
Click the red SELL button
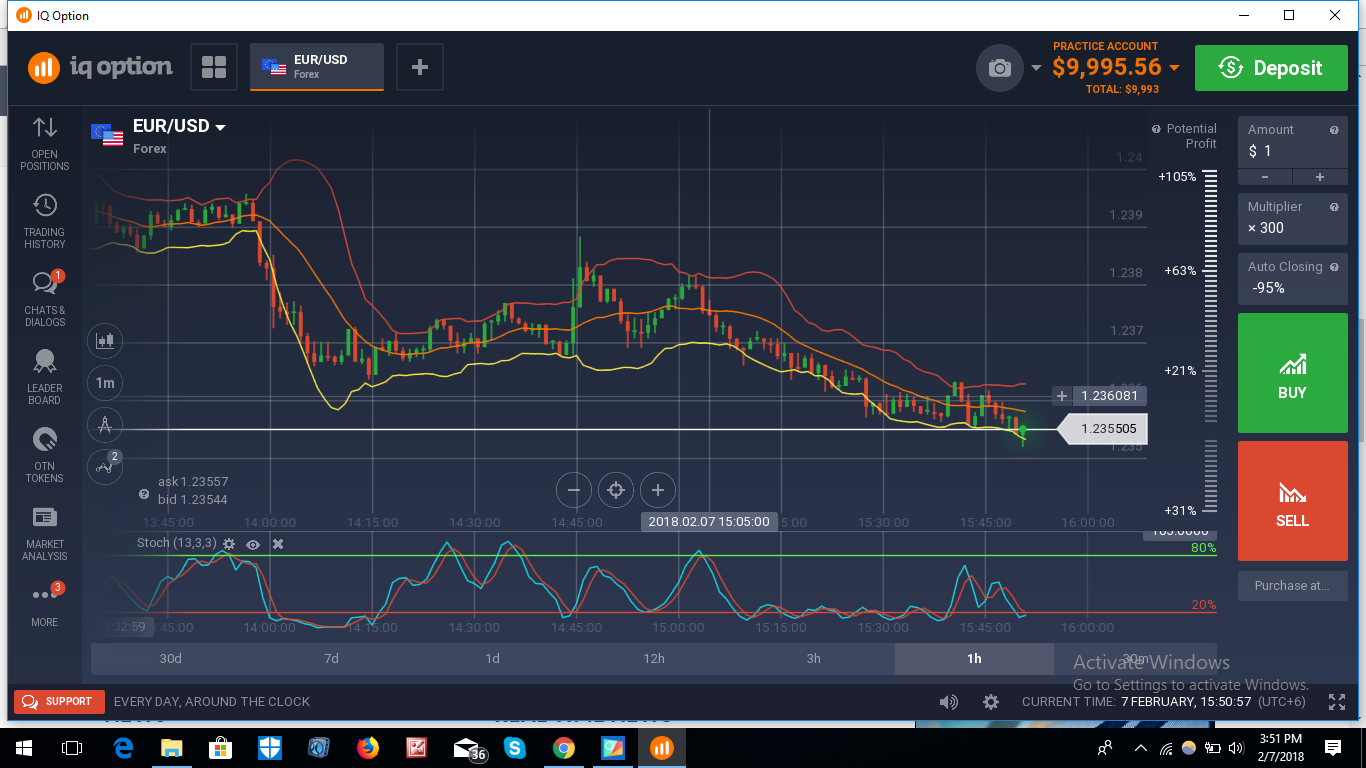pos(1292,501)
